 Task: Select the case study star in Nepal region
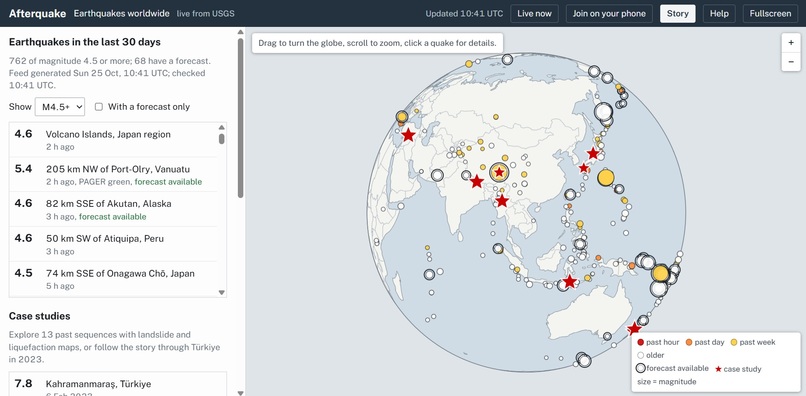tap(477, 181)
